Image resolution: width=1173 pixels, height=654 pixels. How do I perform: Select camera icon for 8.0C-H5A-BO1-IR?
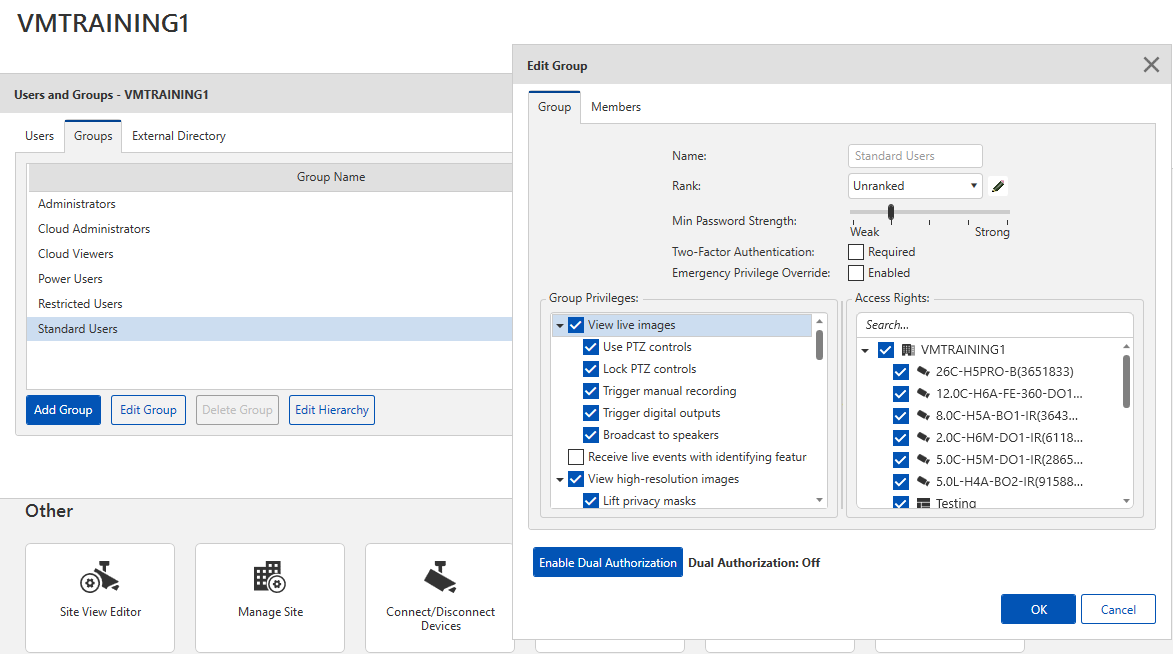(x=923, y=415)
